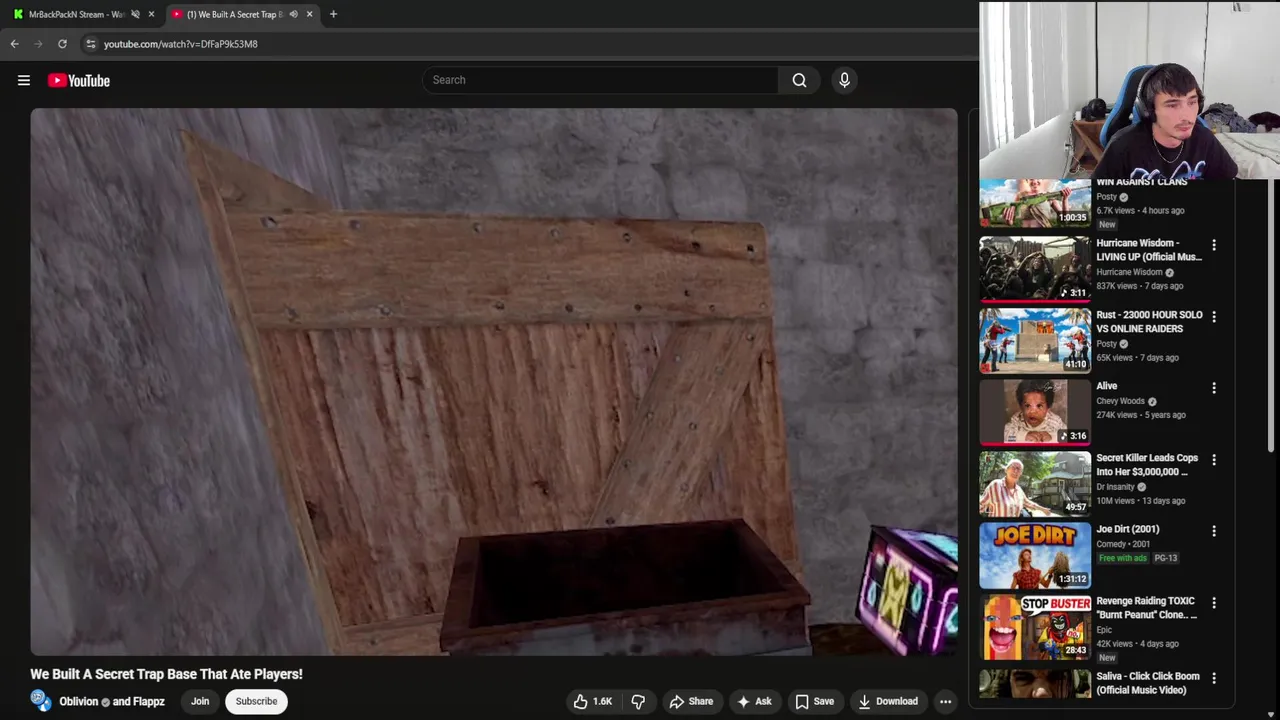
Task: Open options for Saliva Click Click Boom
Action: click(1214, 678)
